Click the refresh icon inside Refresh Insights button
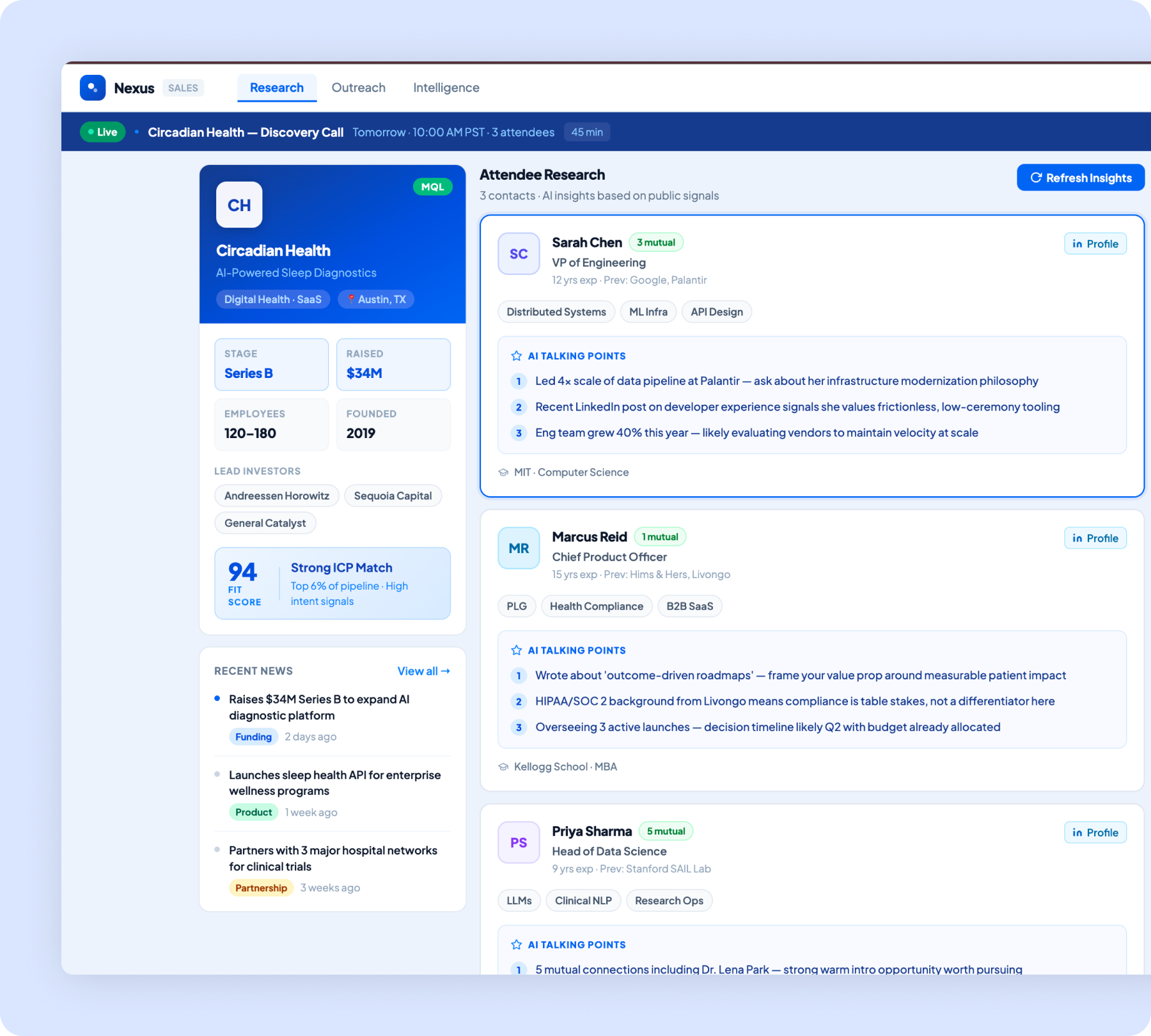The image size is (1151, 1036). coord(1036,178)
